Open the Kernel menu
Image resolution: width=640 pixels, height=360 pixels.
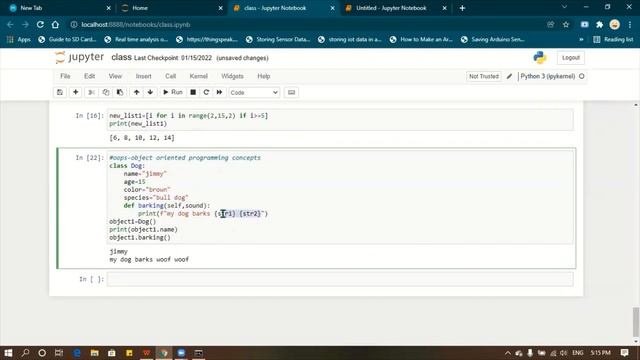[199, 76]
